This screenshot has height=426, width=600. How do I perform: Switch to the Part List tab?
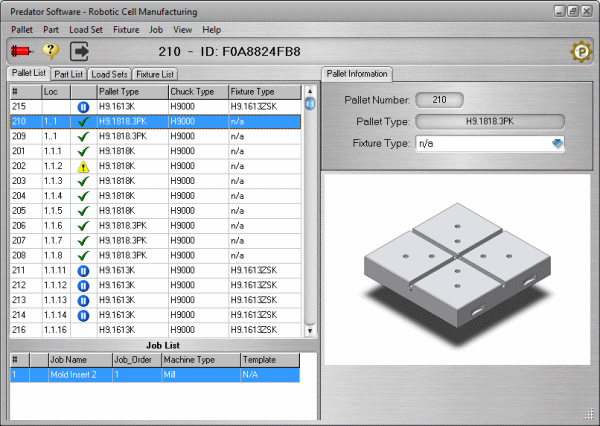click(x=68, y=74)
